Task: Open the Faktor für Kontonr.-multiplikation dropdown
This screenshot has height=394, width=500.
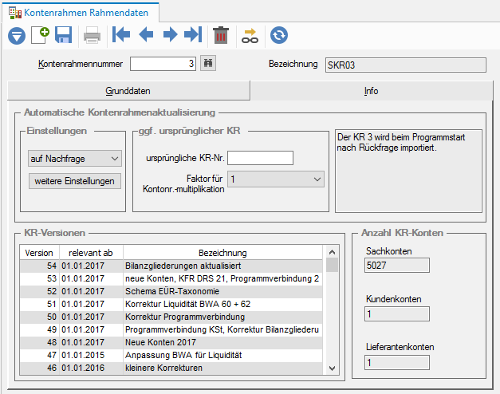Action: click(x=276, y=179)
